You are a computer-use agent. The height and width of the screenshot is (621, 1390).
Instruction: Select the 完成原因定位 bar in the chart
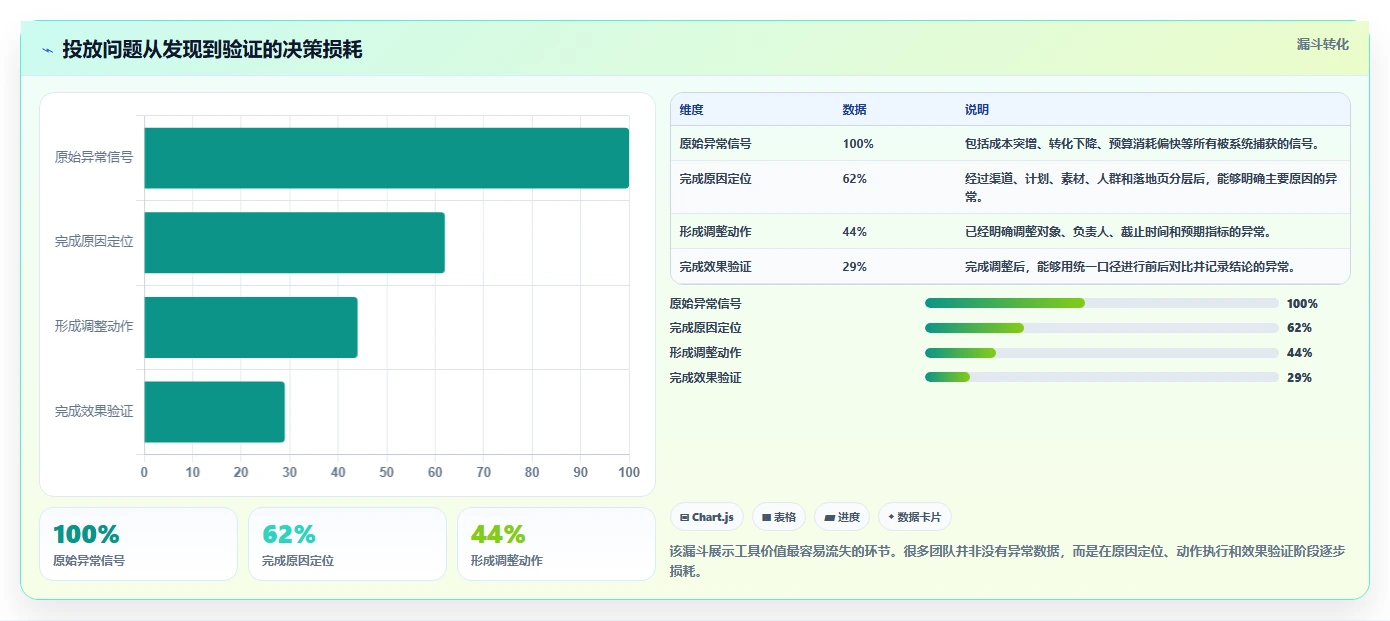point(294,242)
